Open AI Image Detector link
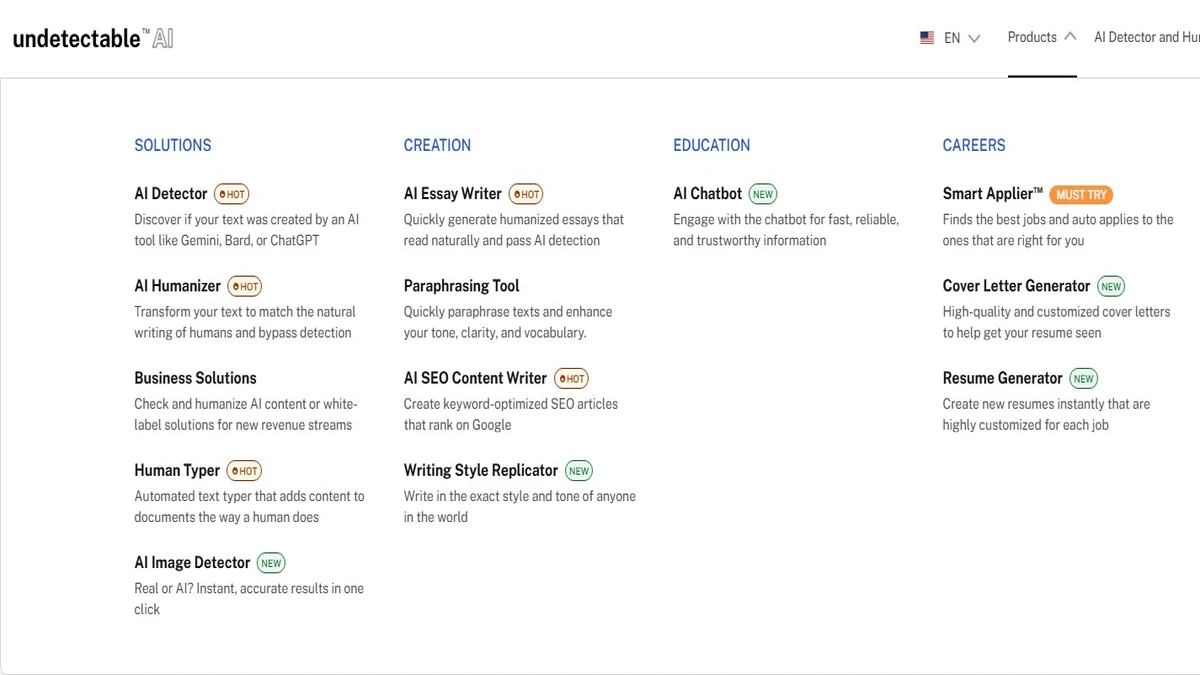Image resolution: width=1200 pixels, height=675 pixels. pos(192,563)
